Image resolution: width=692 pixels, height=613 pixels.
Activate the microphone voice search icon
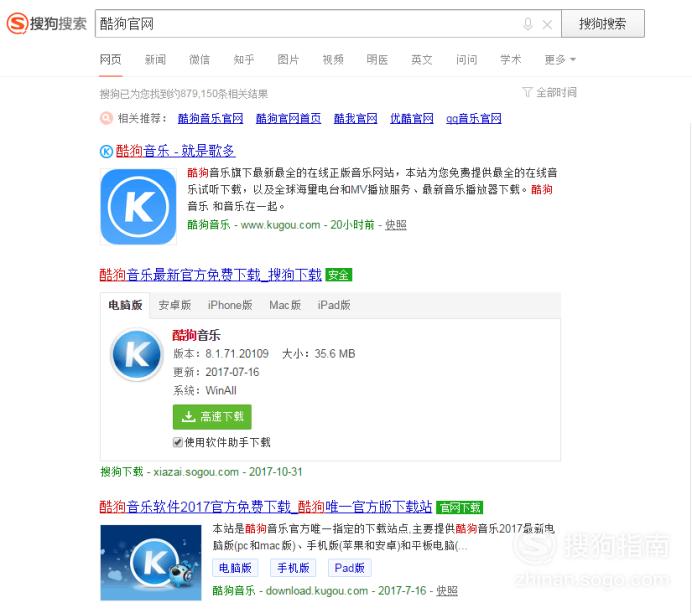[527, 24]
